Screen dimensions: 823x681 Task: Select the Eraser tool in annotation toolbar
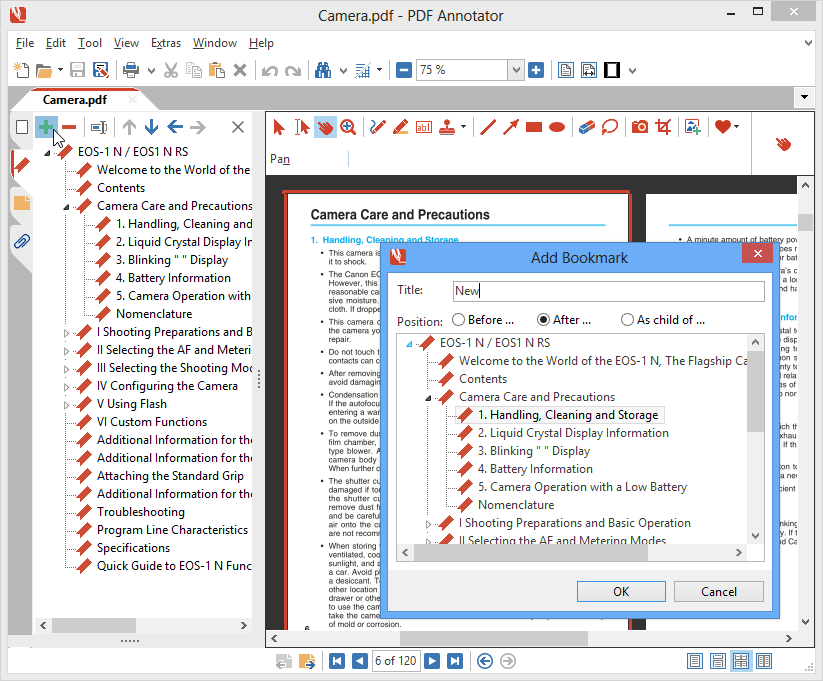(x=586, y=127)
